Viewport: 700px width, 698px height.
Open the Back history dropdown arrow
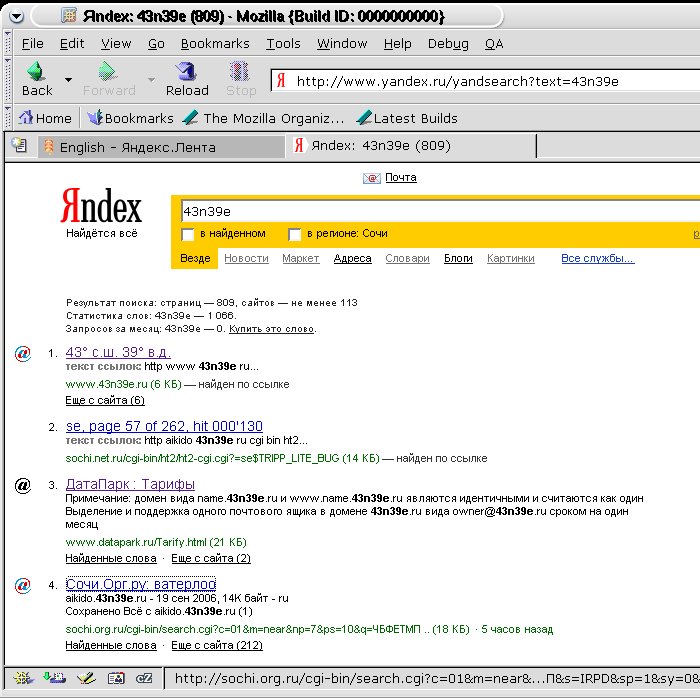[68, 80]
